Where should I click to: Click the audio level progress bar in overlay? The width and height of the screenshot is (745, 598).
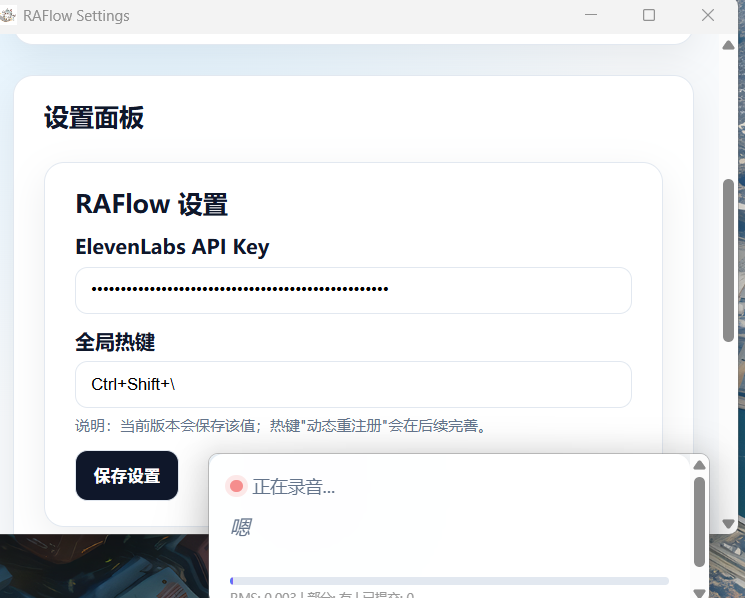449,581
